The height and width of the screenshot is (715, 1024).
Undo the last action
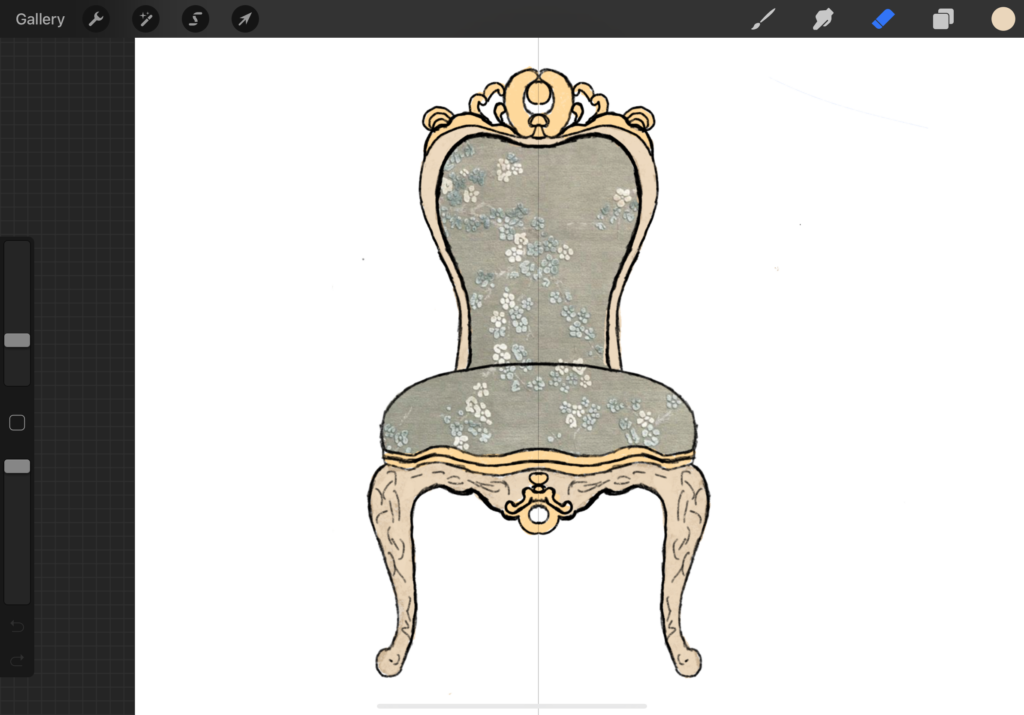(x=17, y=627)
